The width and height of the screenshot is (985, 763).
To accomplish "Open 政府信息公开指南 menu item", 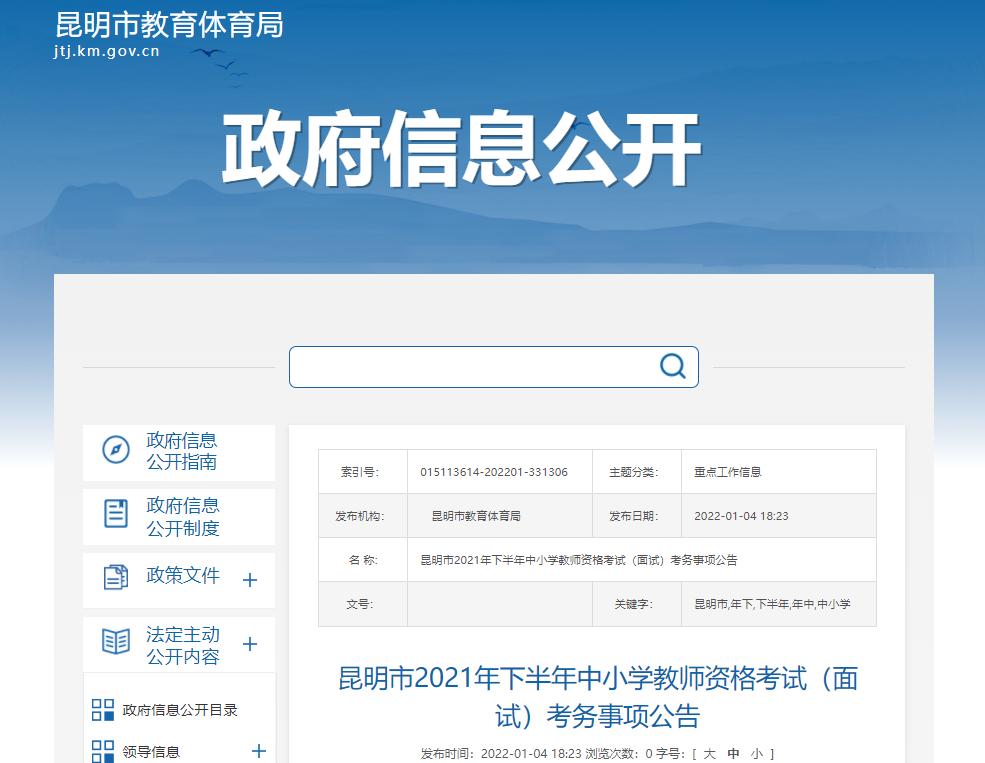I will point(179,452).
